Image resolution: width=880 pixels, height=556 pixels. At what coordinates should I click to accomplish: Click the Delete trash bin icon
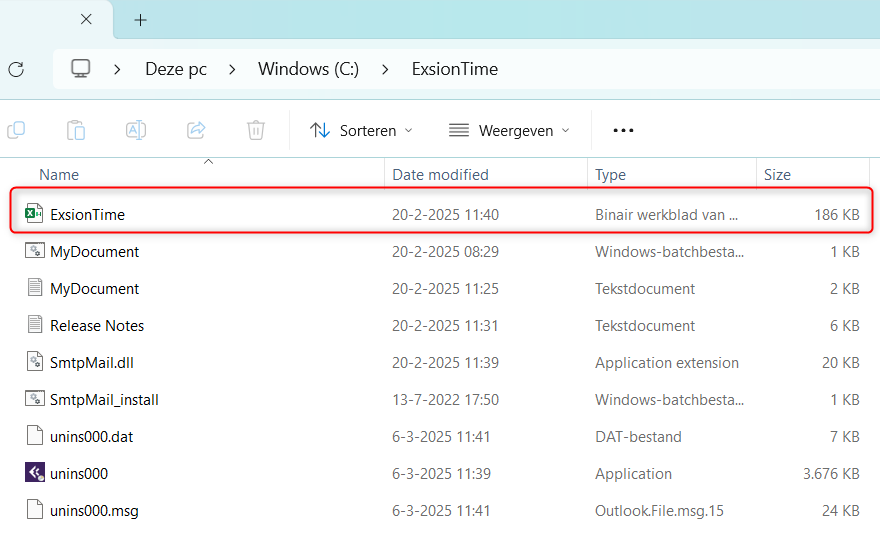point(256,130)
